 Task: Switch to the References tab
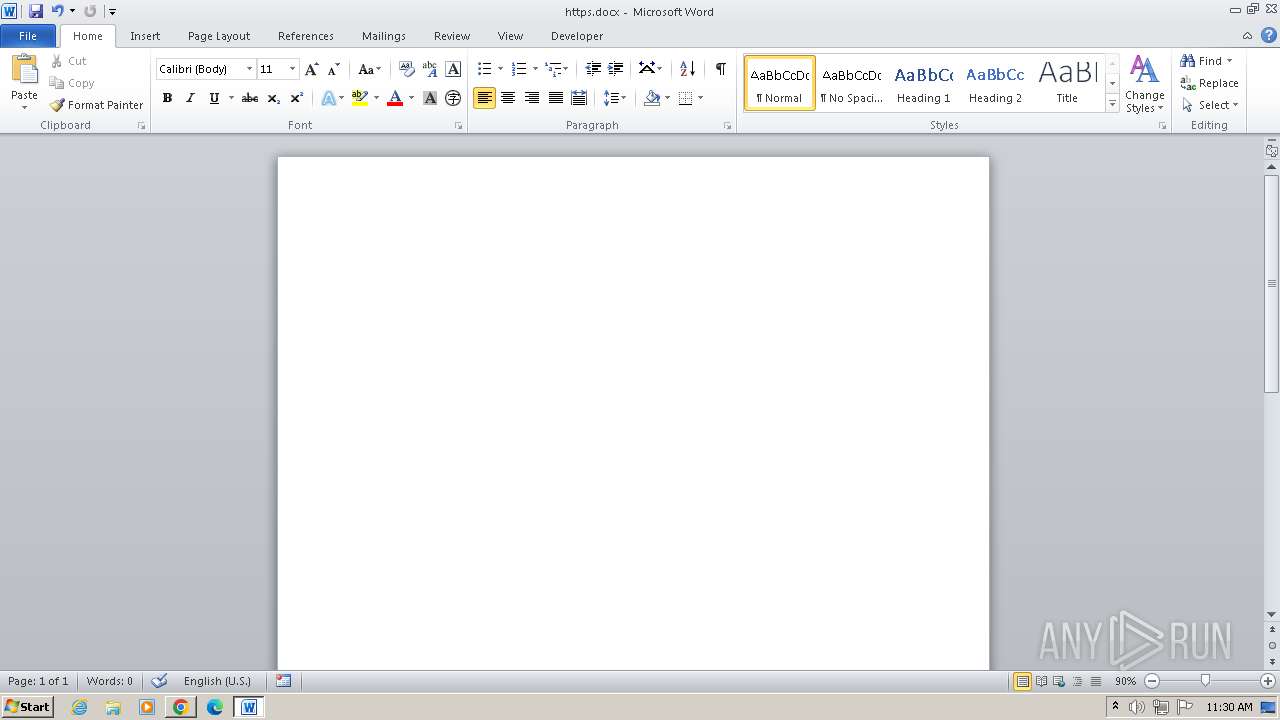(x=306, y=36)
